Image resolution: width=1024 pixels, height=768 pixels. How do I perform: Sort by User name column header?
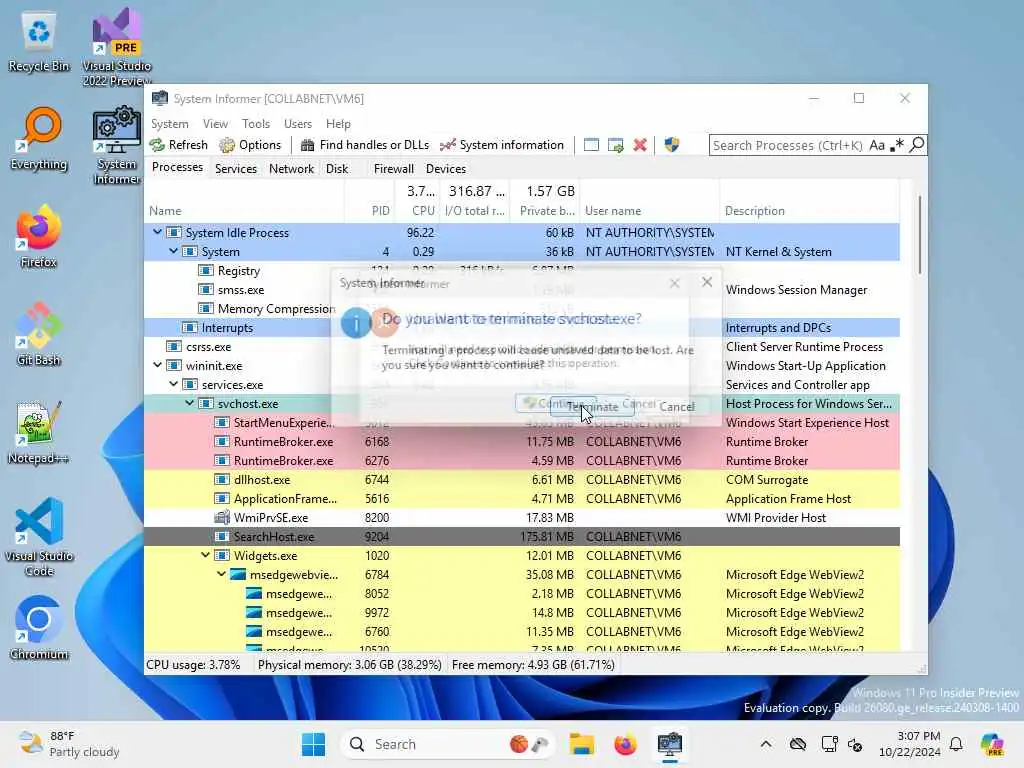[650, 201]
